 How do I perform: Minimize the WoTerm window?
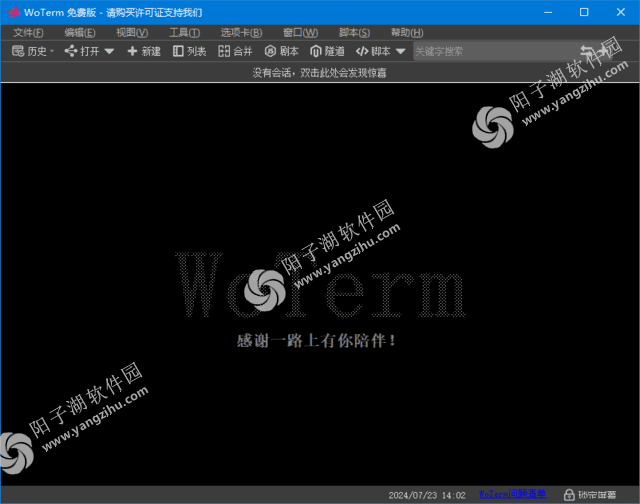tap(548, 12)
